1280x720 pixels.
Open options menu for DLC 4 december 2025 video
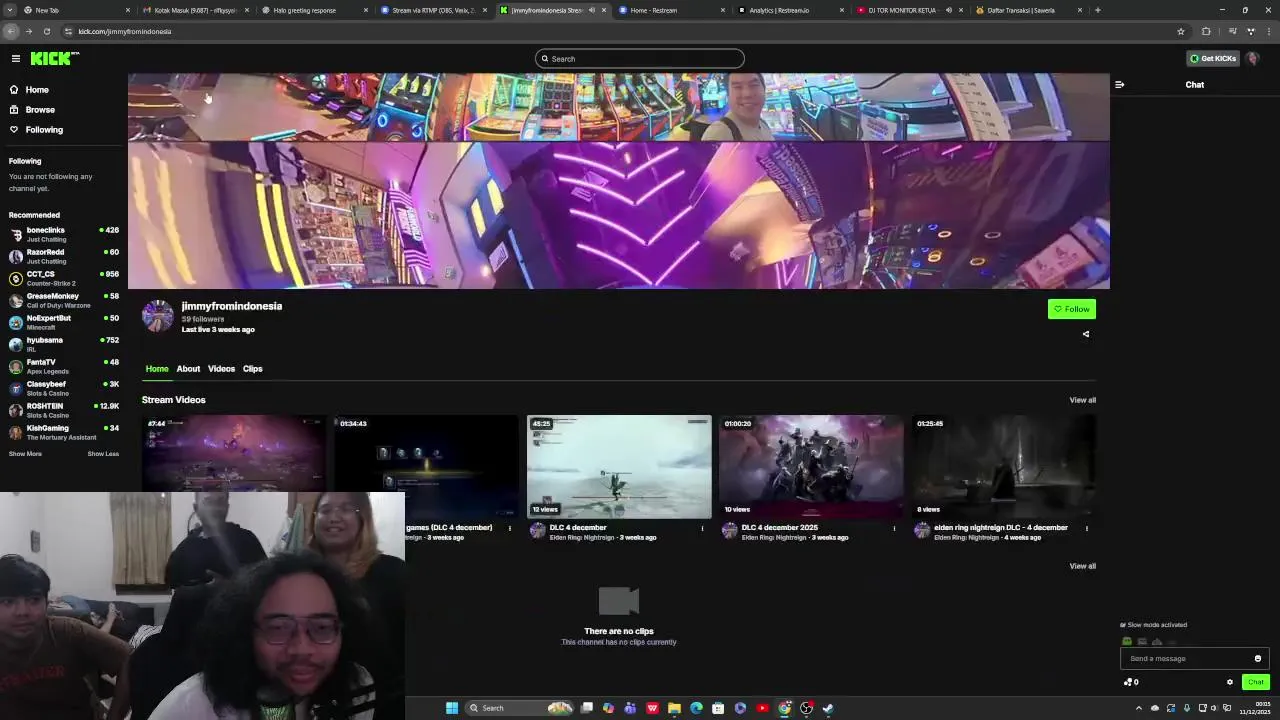tap(894, 528)
